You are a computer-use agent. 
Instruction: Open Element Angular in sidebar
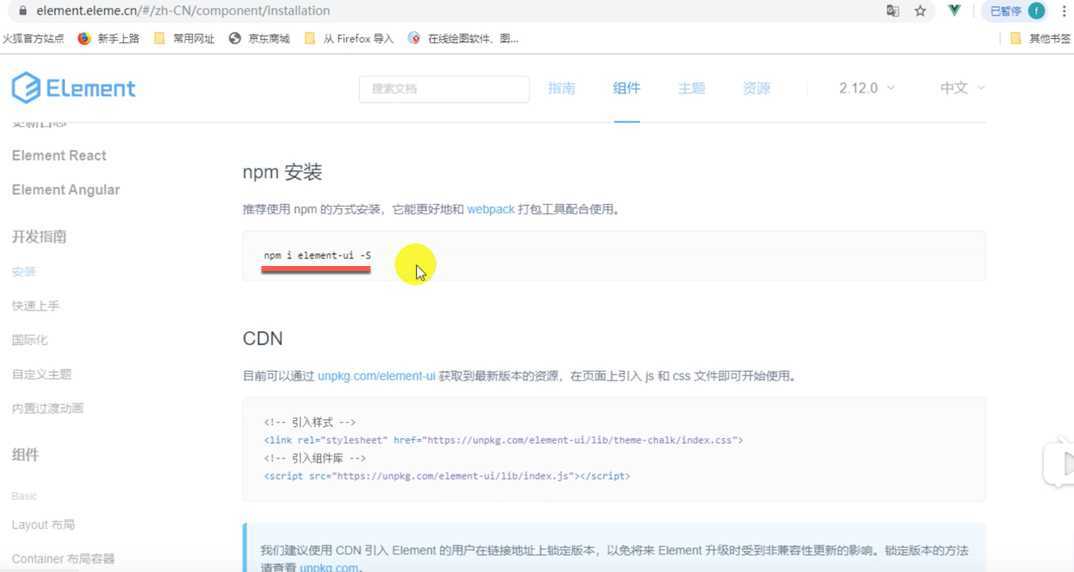pyautogui.click(x=66, y=190)
